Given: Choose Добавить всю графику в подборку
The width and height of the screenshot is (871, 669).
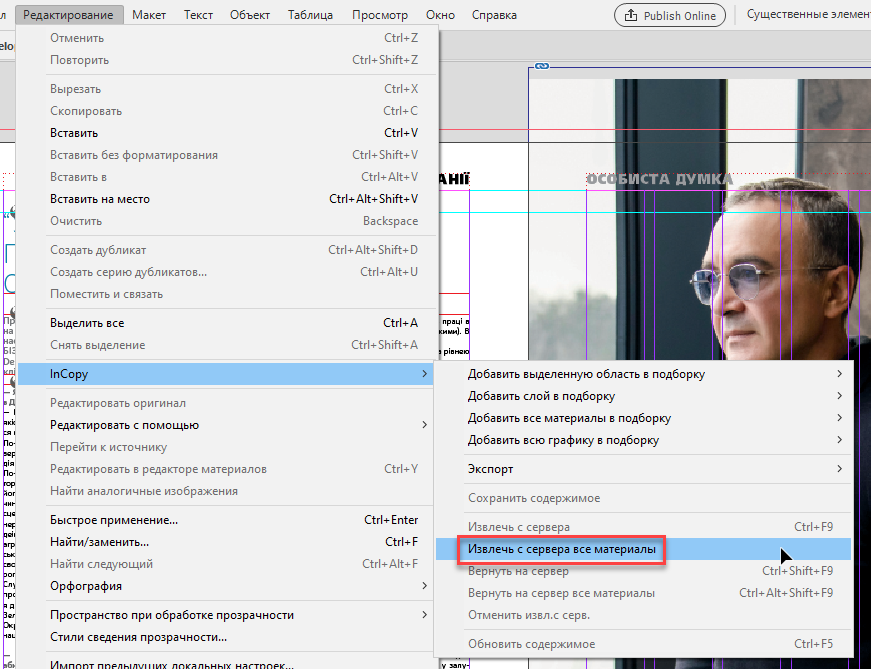Looking at the screenshot, I should point(643,440).
